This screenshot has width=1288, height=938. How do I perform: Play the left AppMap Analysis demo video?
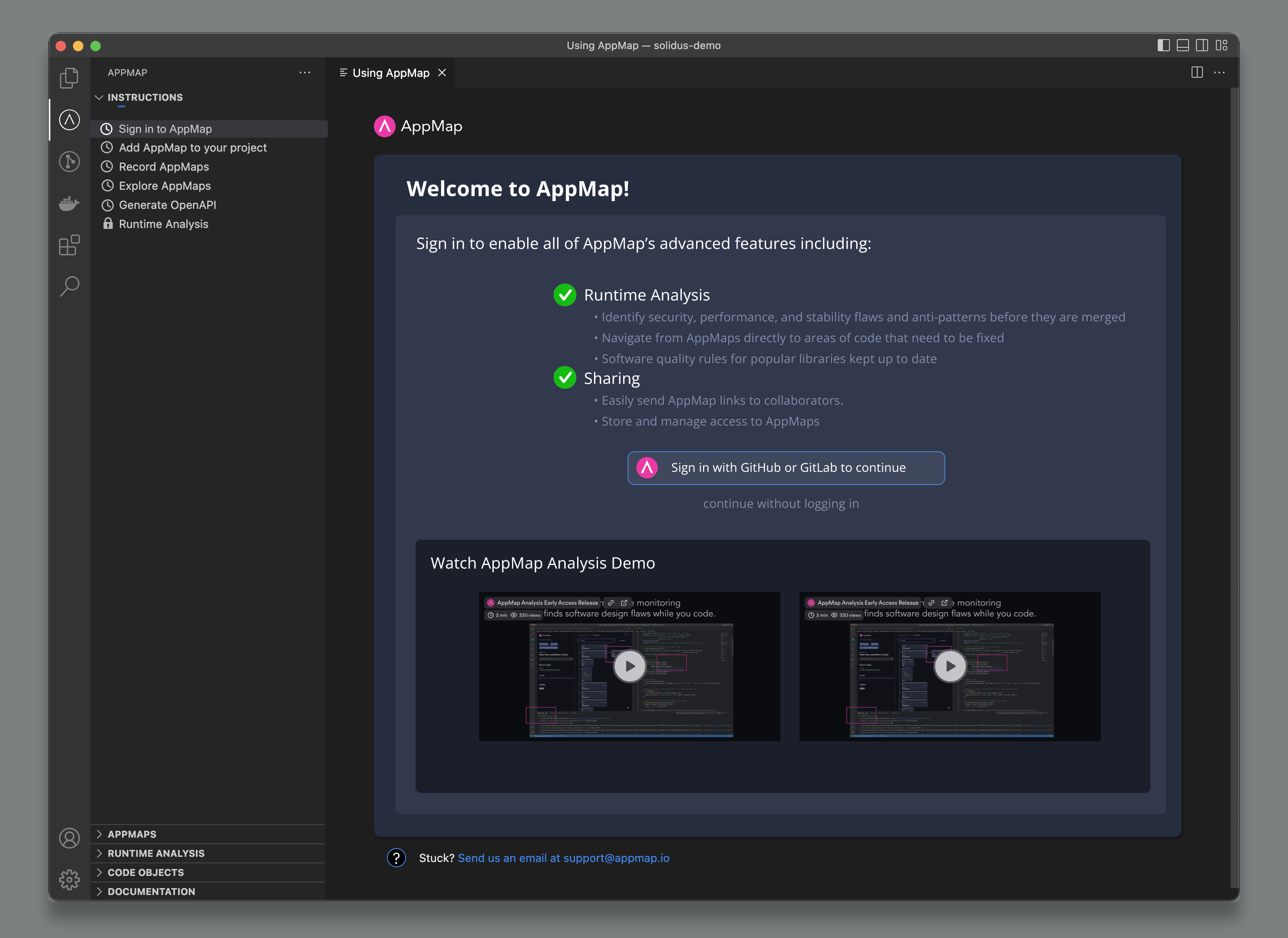pos(629,666)
